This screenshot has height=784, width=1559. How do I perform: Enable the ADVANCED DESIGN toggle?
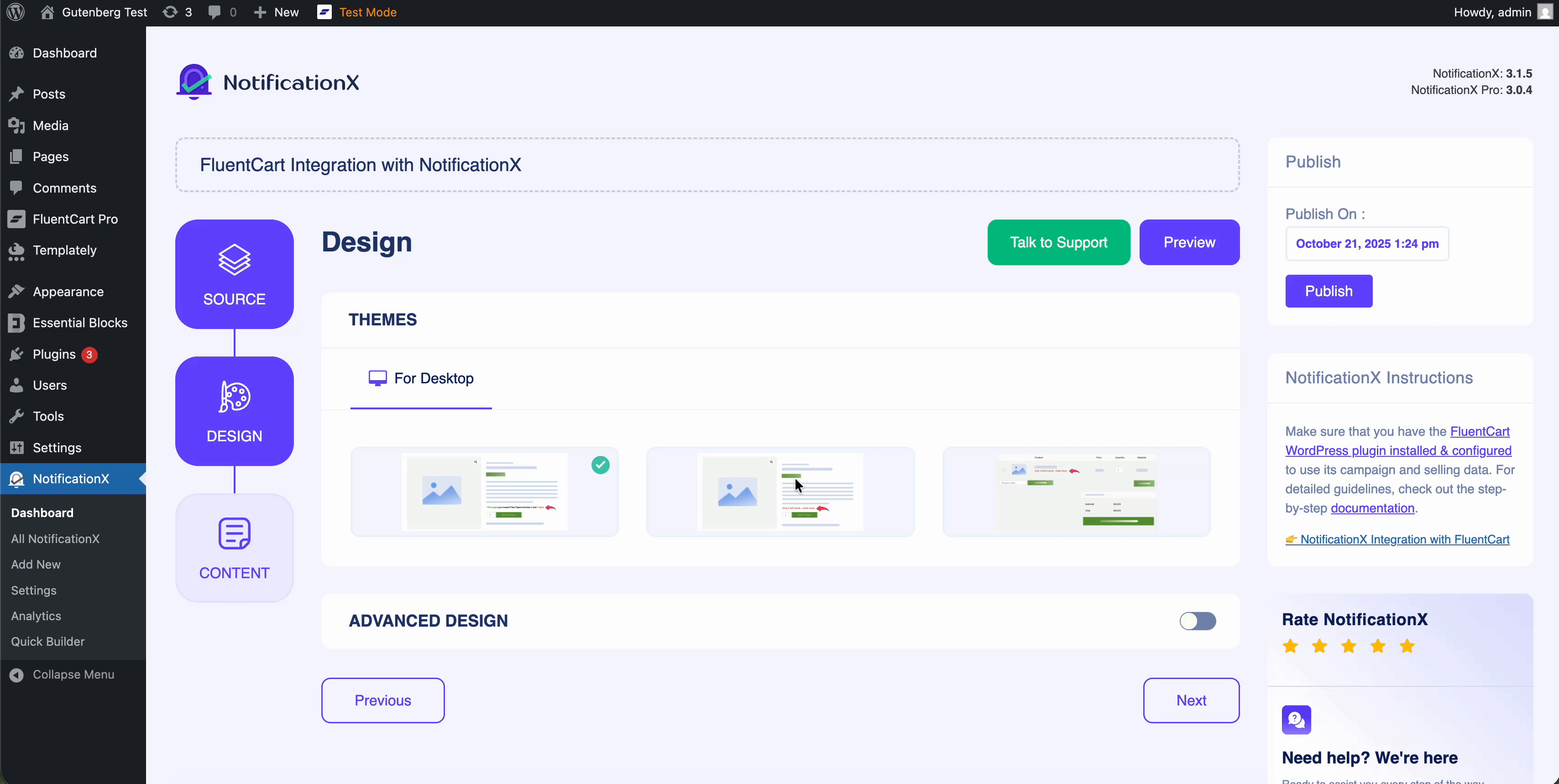click(1198, 621)
